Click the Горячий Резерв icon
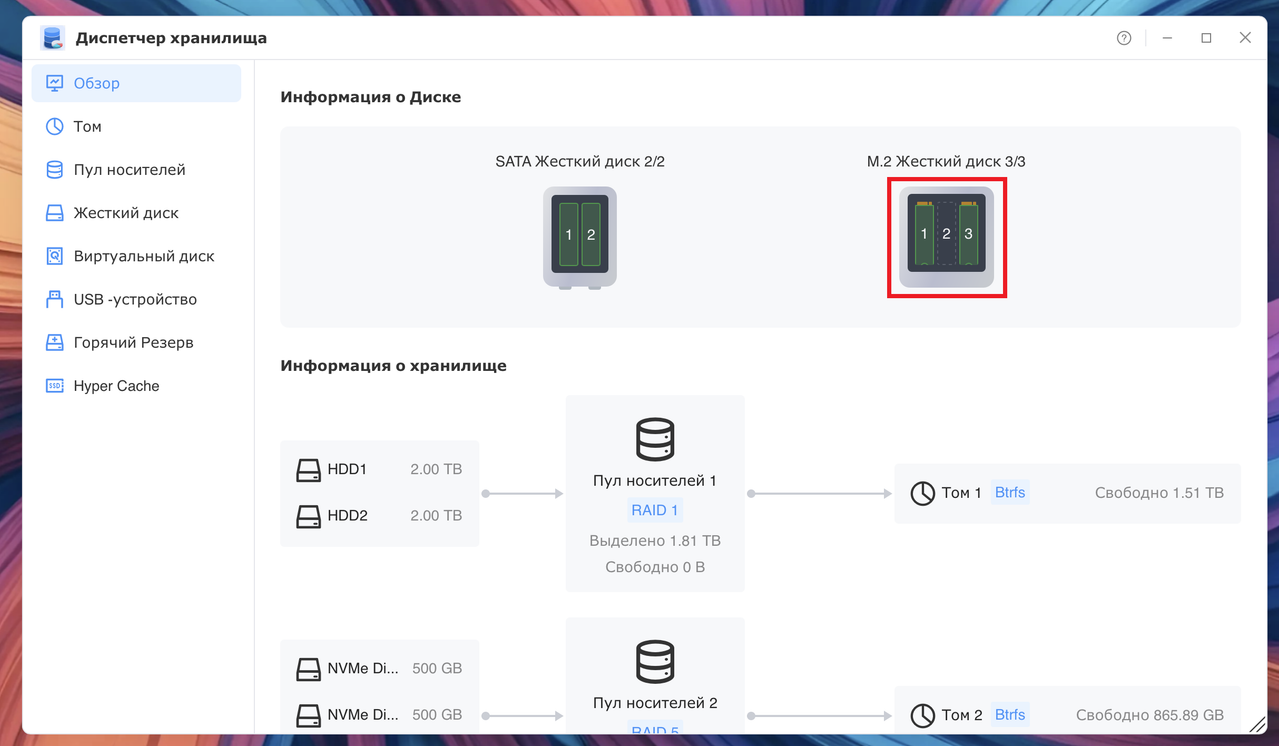1279x746 pixels. click(x=55, y=342)
